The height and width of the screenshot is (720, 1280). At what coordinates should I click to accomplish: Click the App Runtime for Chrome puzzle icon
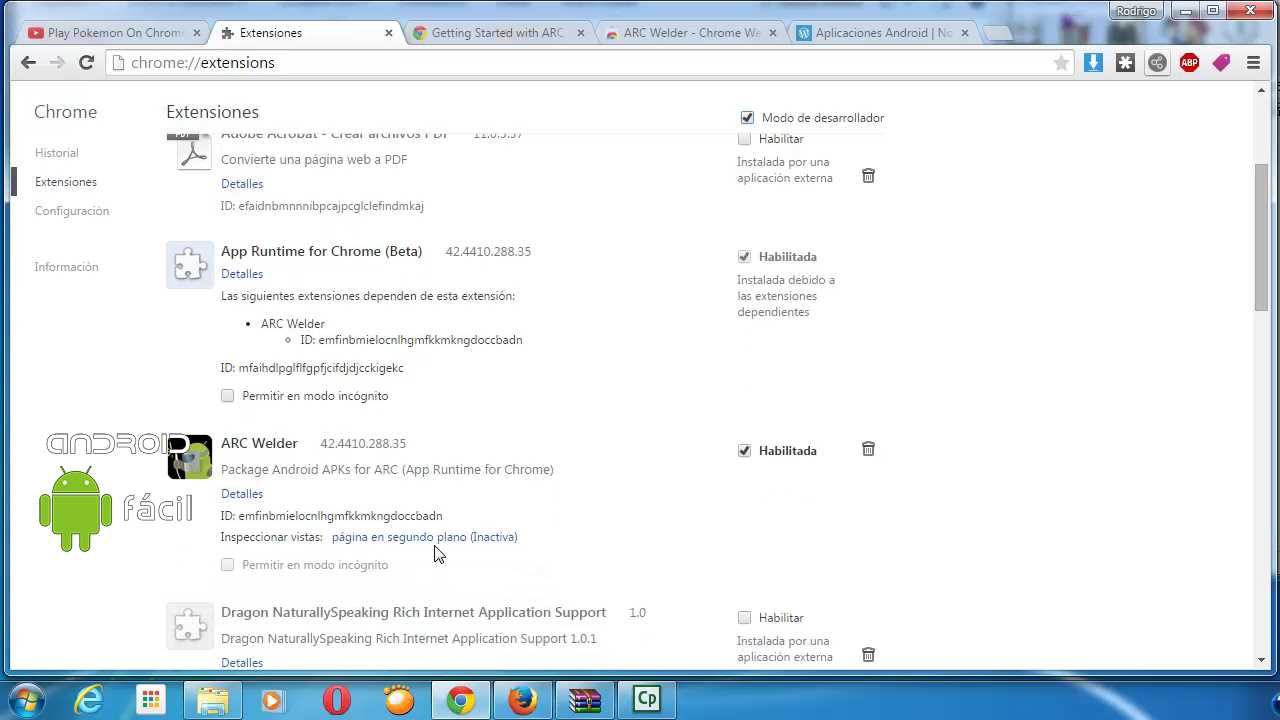click(190, 266)
